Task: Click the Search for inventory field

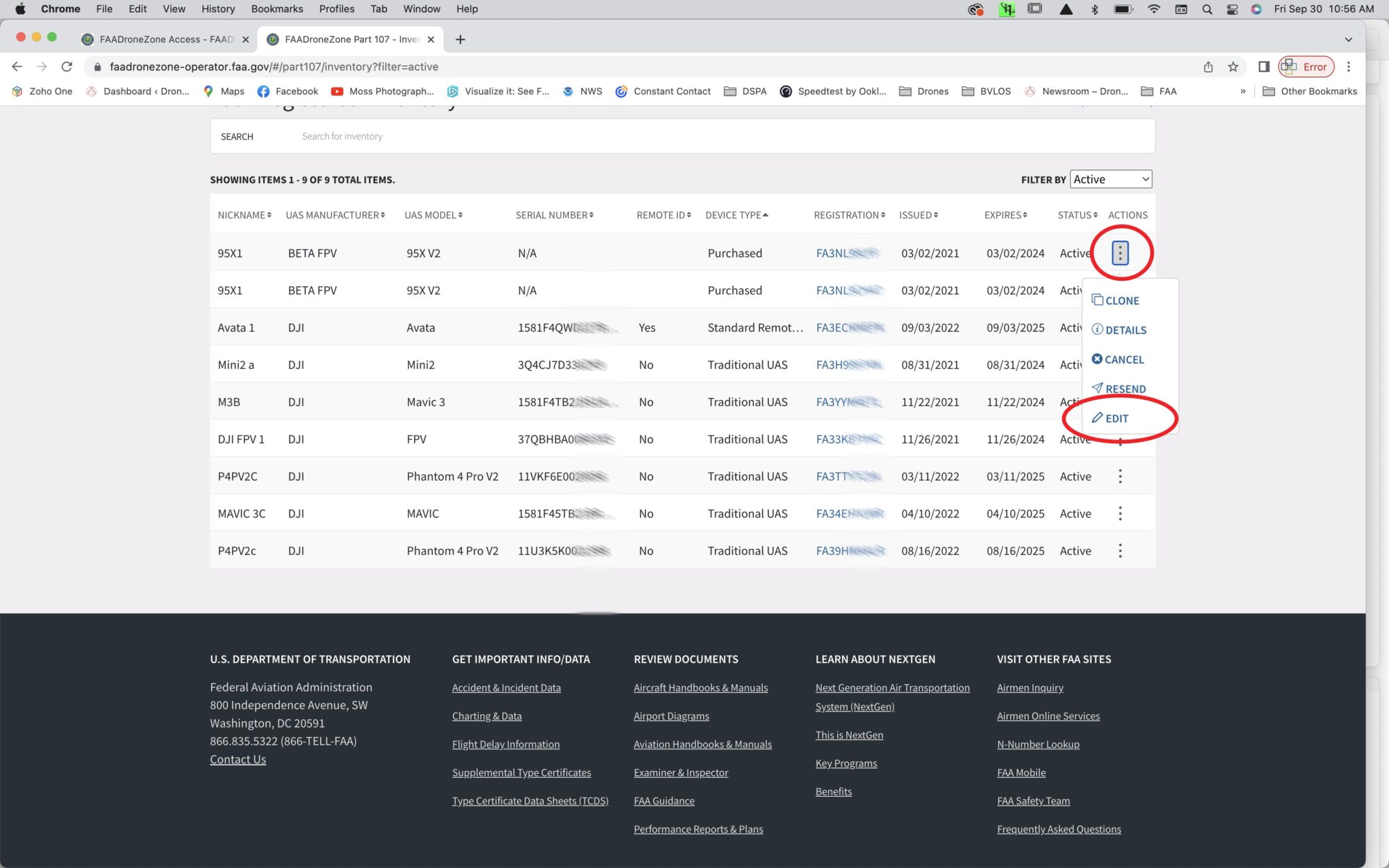Action: pyautogui.click(x=722, y=136)
